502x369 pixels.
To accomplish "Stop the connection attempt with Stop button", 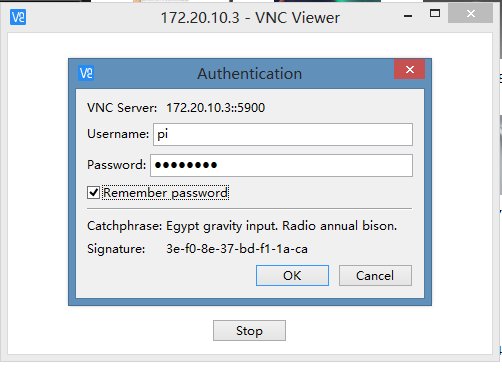I will click(249, 331).
